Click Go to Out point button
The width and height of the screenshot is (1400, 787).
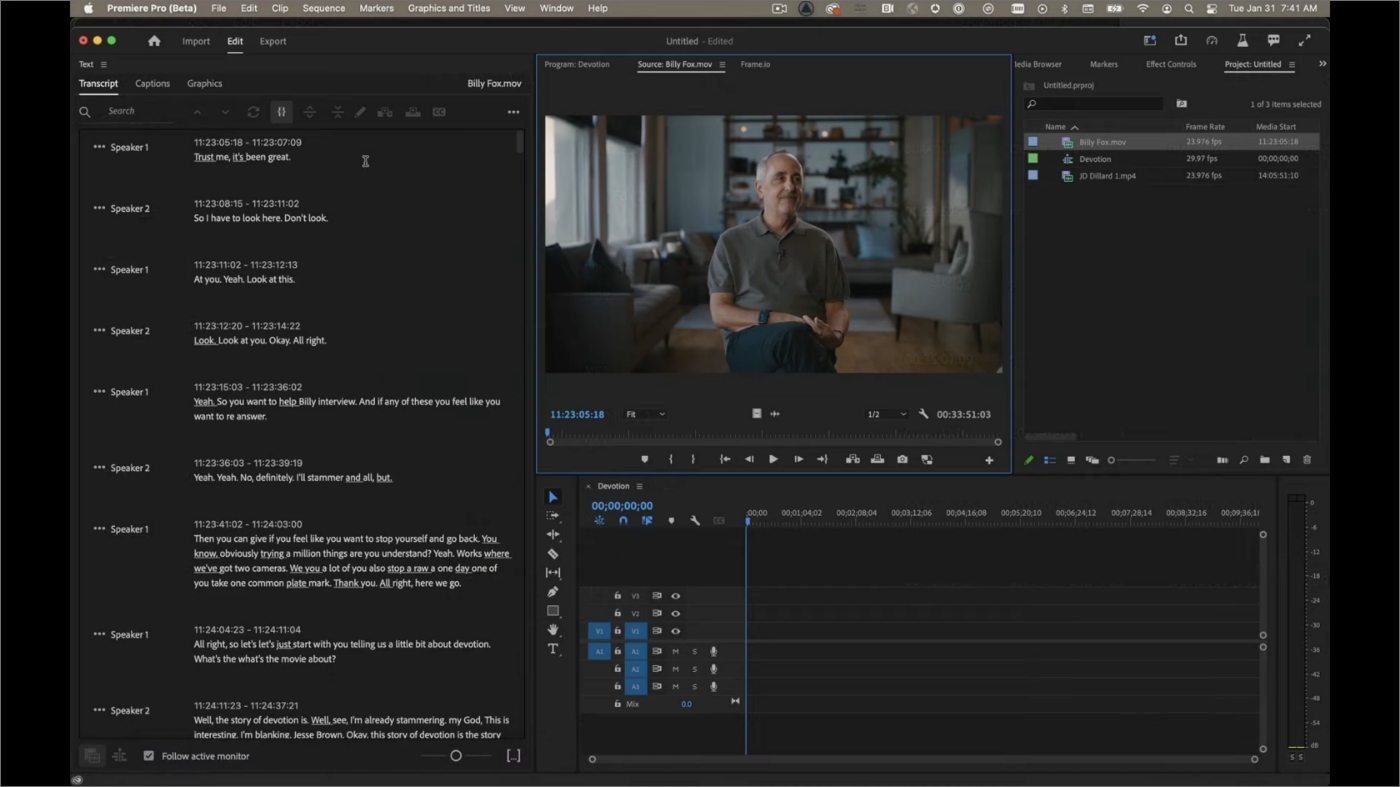coord(822,460)
